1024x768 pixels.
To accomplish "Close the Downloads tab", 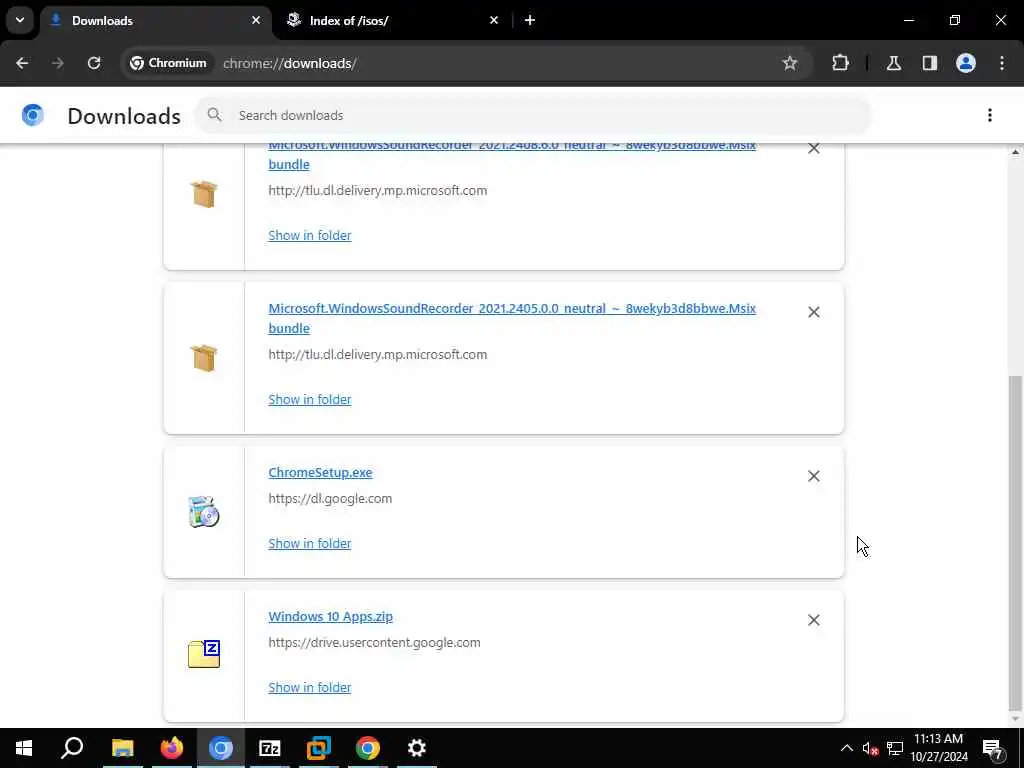I will point(256,20).
